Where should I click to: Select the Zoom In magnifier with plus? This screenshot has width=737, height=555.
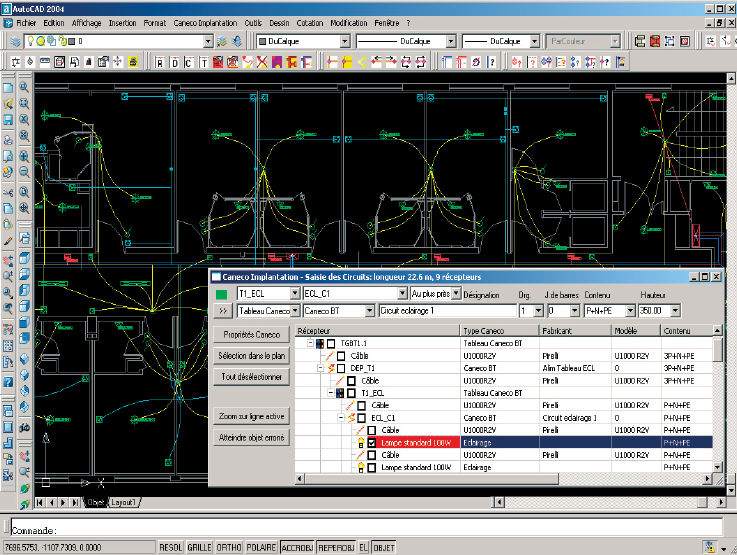pos(24,156)
